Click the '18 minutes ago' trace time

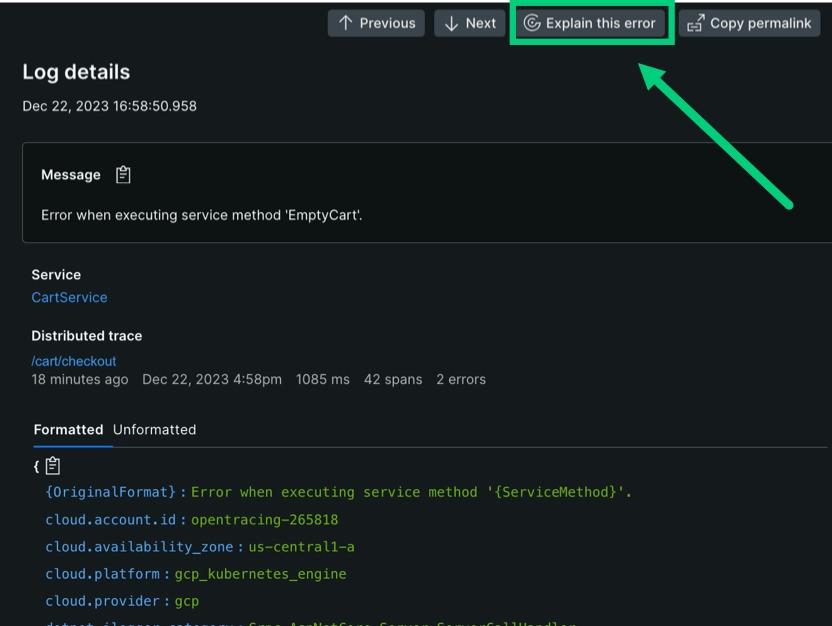[x=80, y=379]
